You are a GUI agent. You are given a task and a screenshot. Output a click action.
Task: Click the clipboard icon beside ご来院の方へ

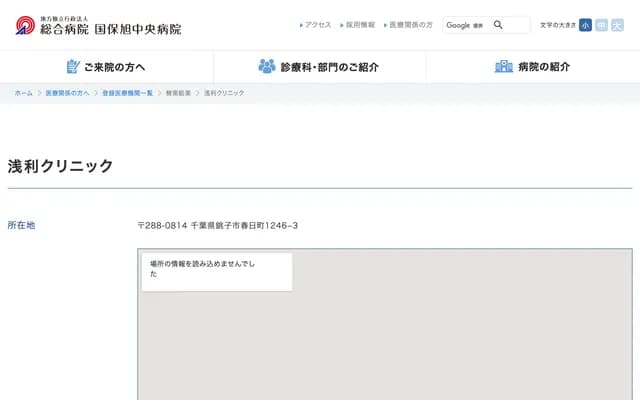click(73, 67)
